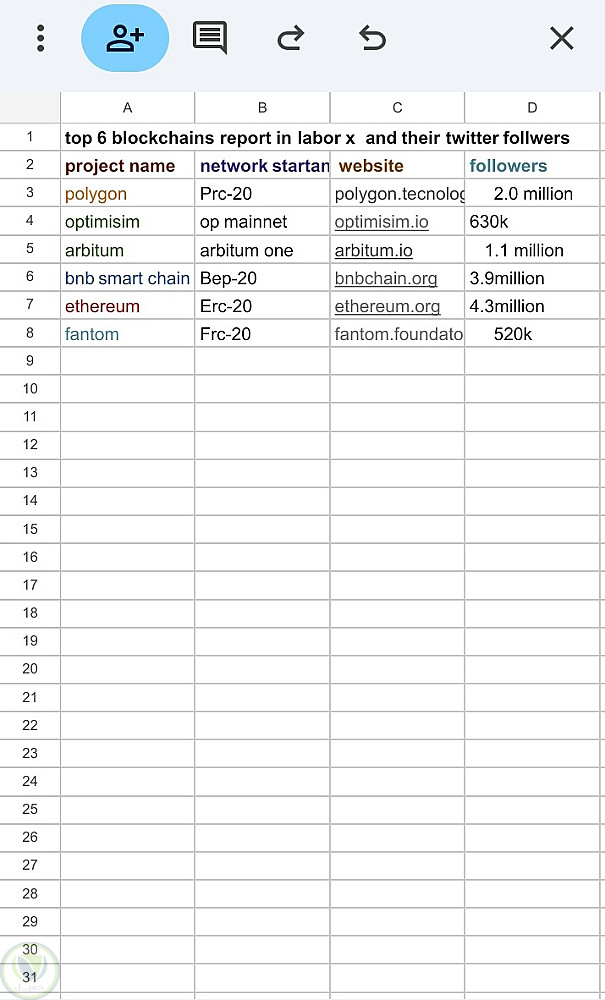605x1000 pixels.
Task: Close the sheet with the X icon
Action: [x=562, y=39]
